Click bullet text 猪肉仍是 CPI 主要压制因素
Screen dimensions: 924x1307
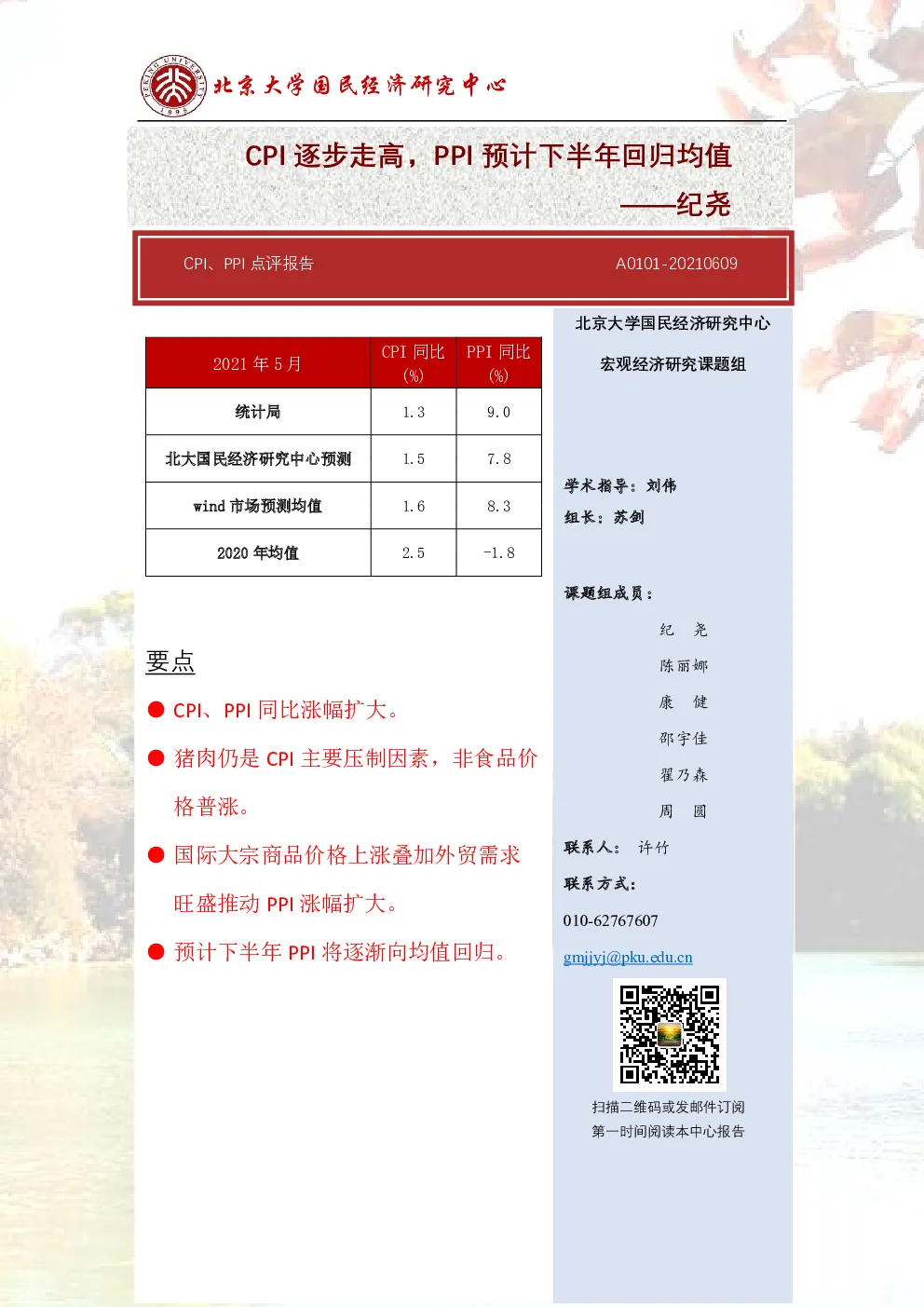pyautogui.click(x=300, y=758)
